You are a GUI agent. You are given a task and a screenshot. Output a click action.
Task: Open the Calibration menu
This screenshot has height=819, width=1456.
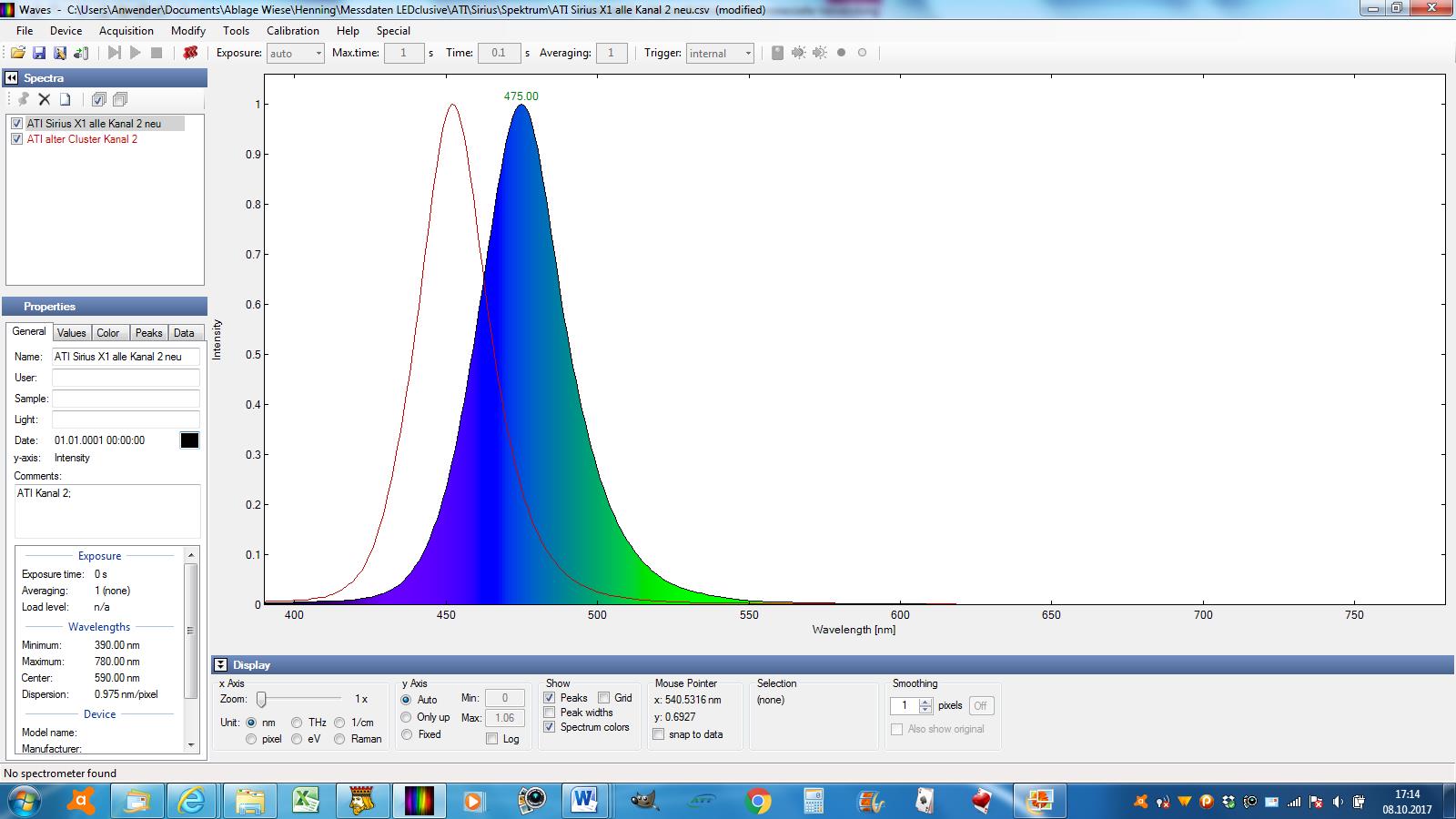292,30
